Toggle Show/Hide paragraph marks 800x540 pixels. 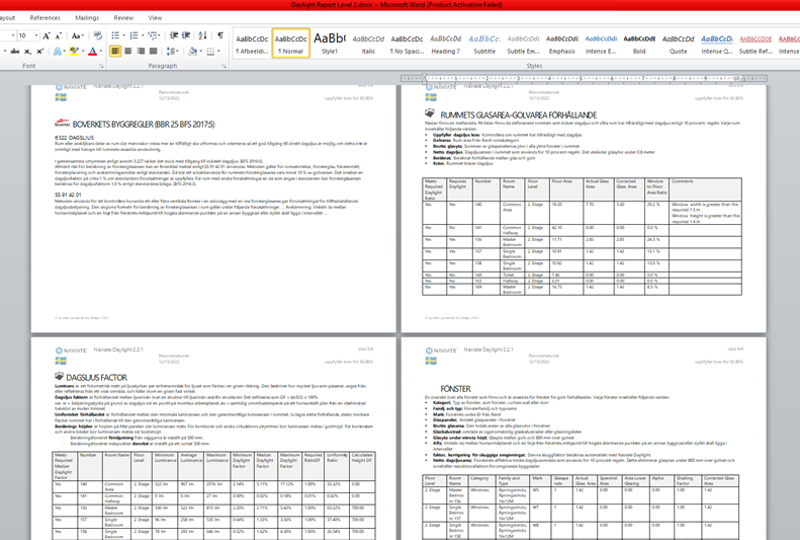220,36
